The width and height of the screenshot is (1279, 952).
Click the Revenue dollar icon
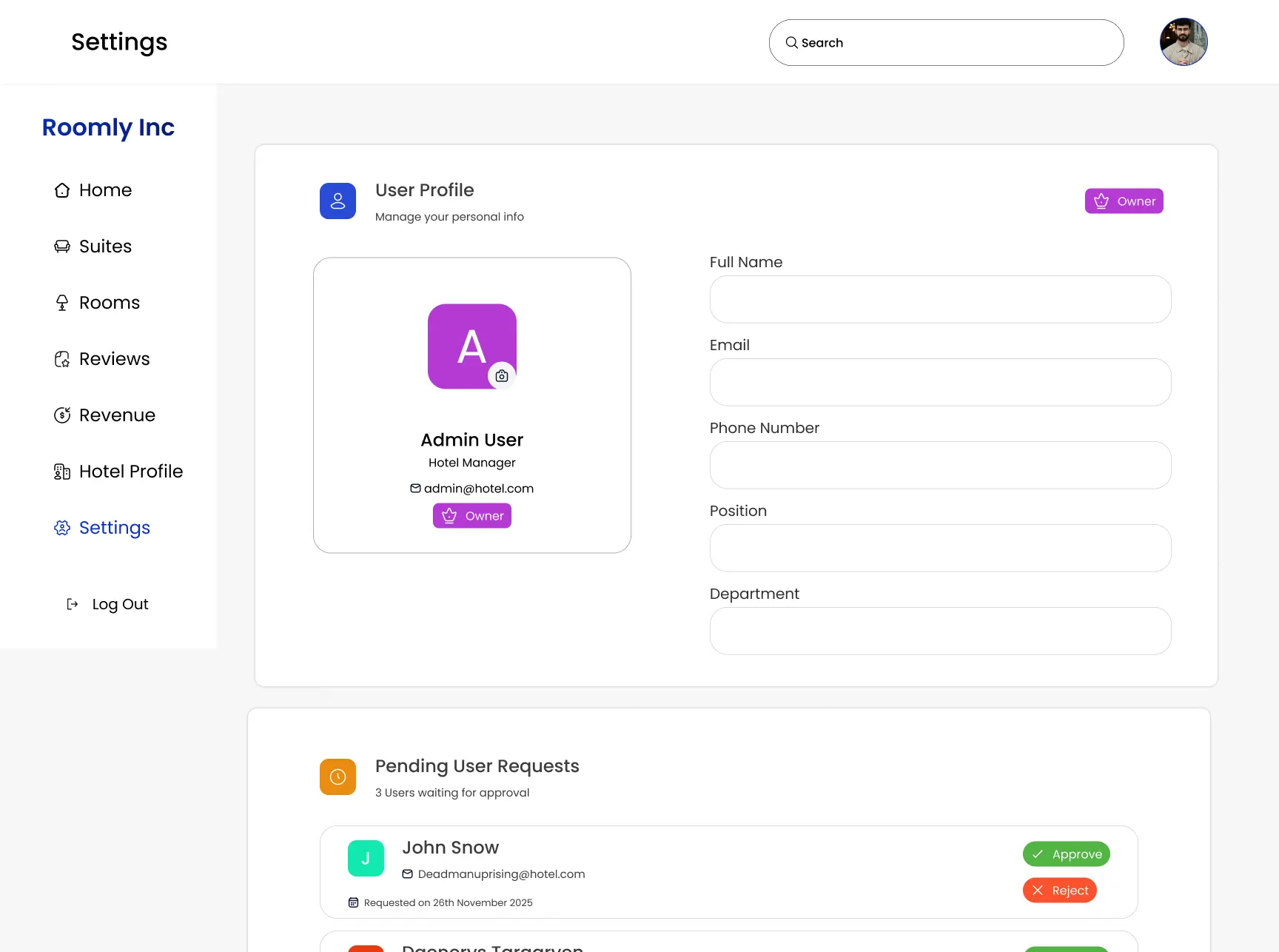click(x=62, y=415)
